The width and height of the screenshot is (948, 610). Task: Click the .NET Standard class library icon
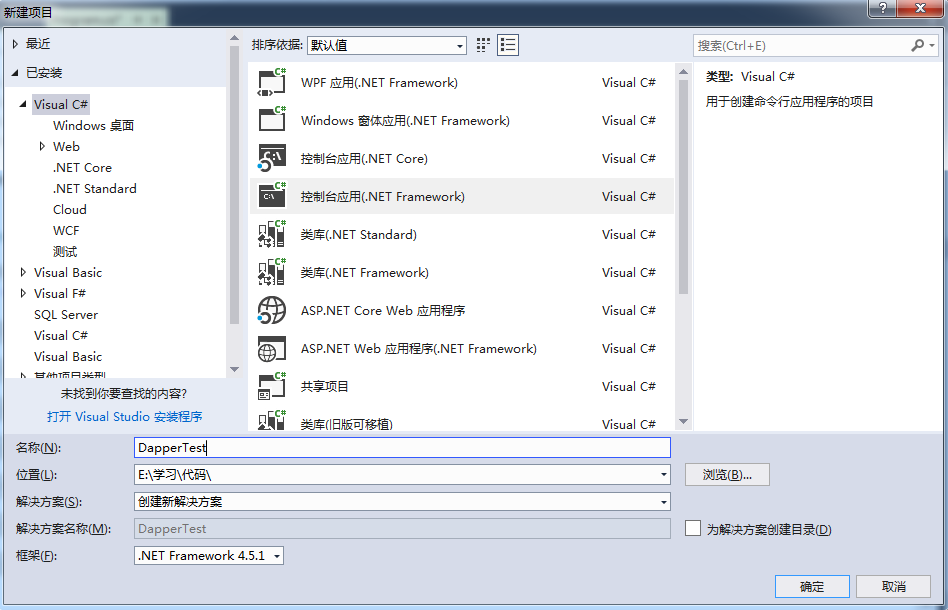point(271,234)
